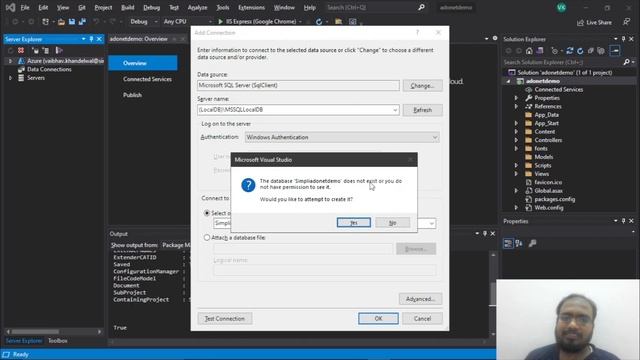The height and width of the screenshot is (360, 640).
Task: Open the Connected Services tab in overview
Action: tap(147, 79)
